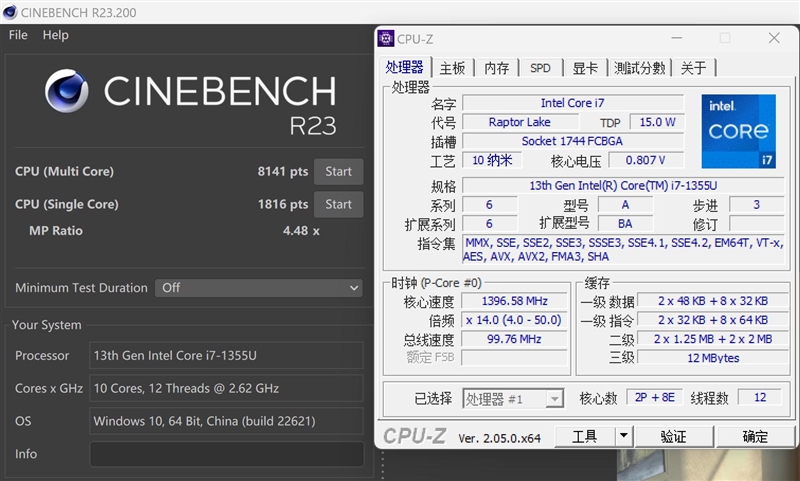The height and width of the screenshot is (481, 800).
Task: Click the Cinebench app icon in title bar
Action: point(10,12)
